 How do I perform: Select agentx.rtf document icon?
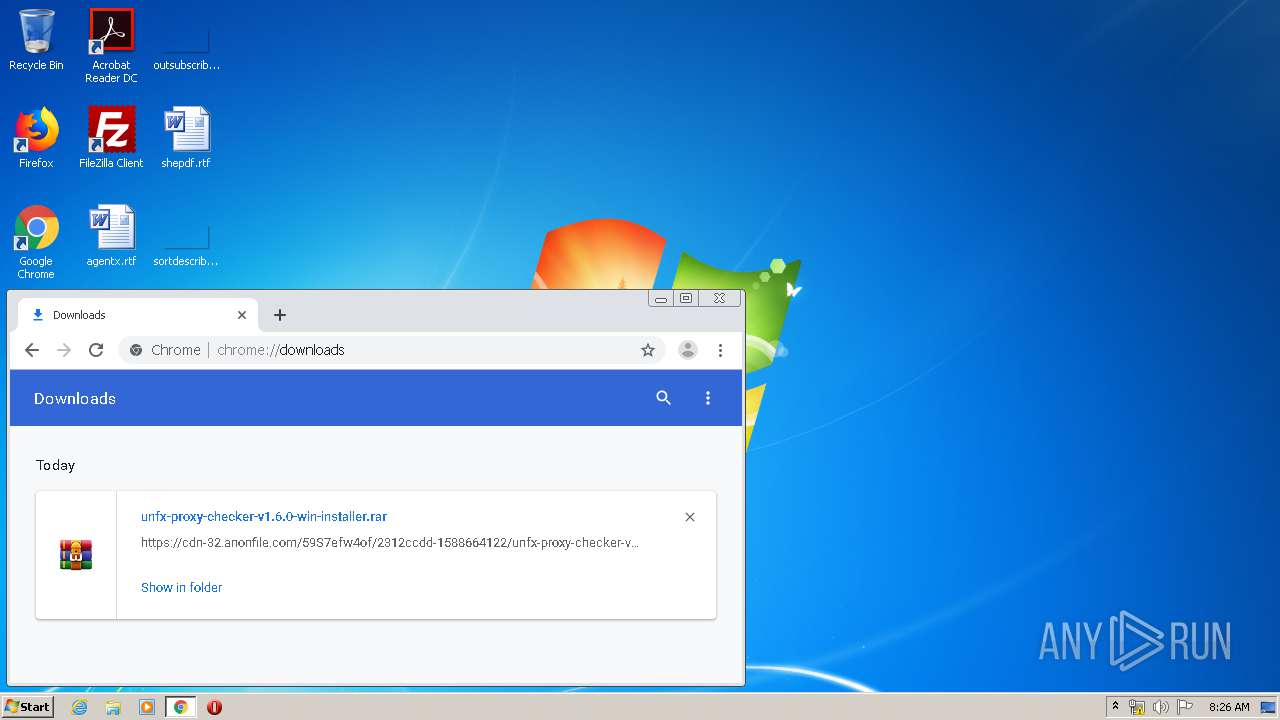point(111,236)
